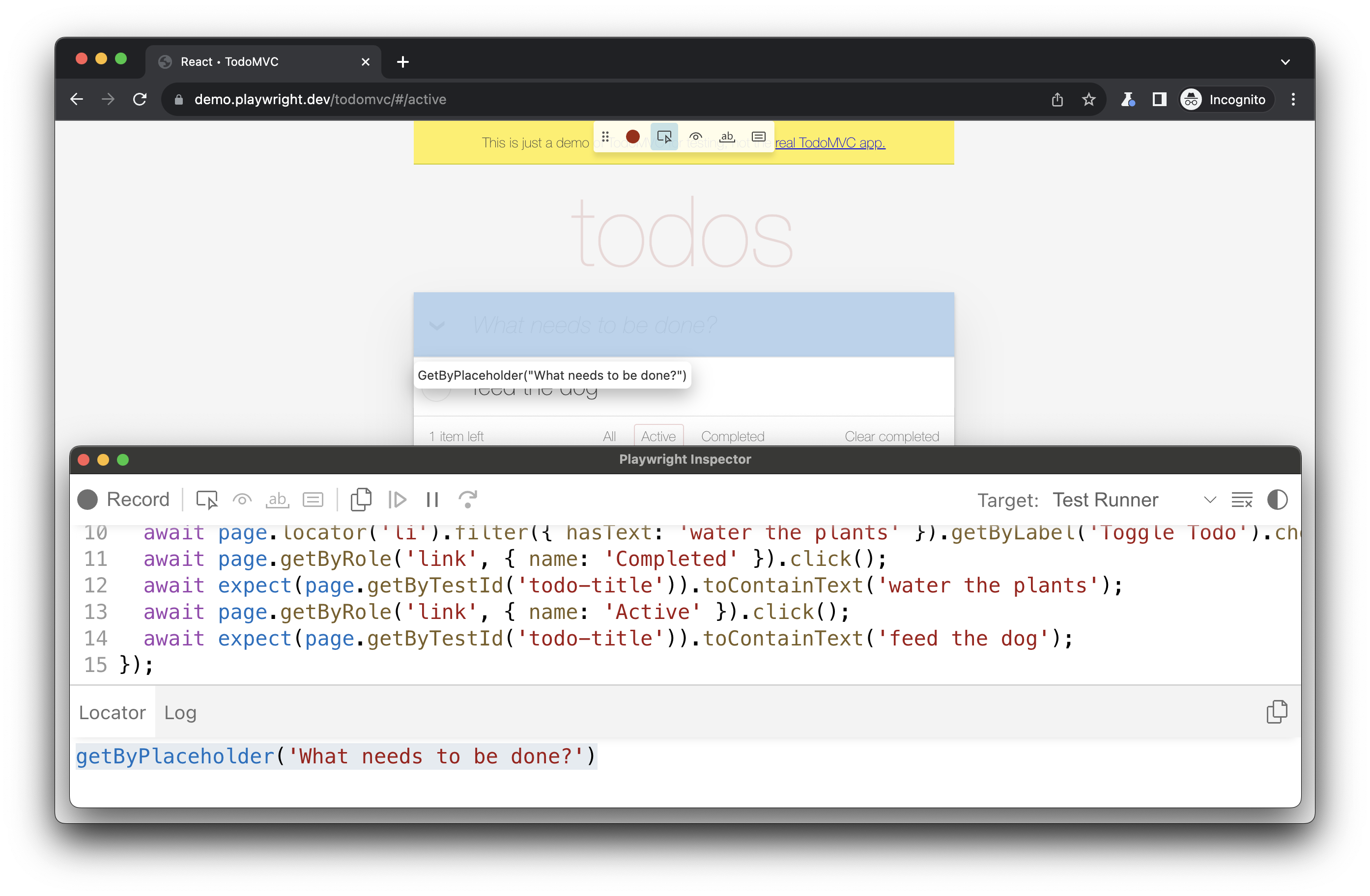Copy generated code with the copy icon
This screenshot has height=896, width=1370.
[361, 500]
